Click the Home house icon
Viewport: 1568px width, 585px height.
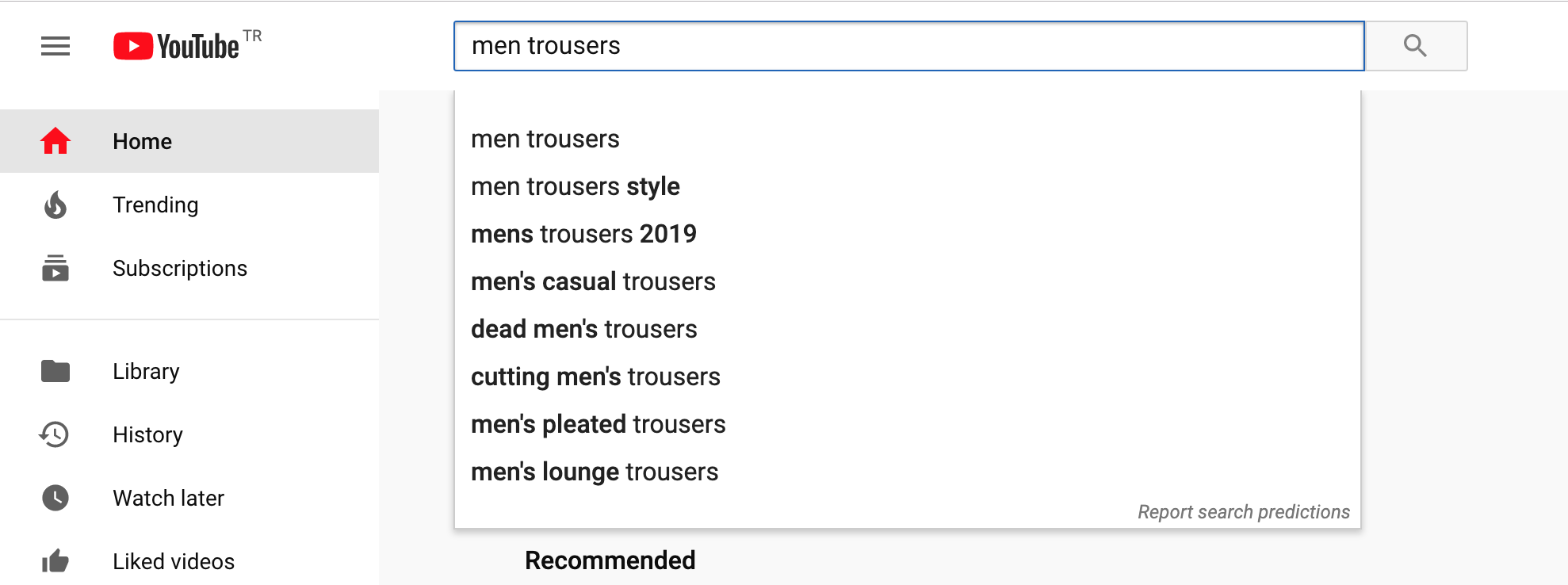point(55,141)
